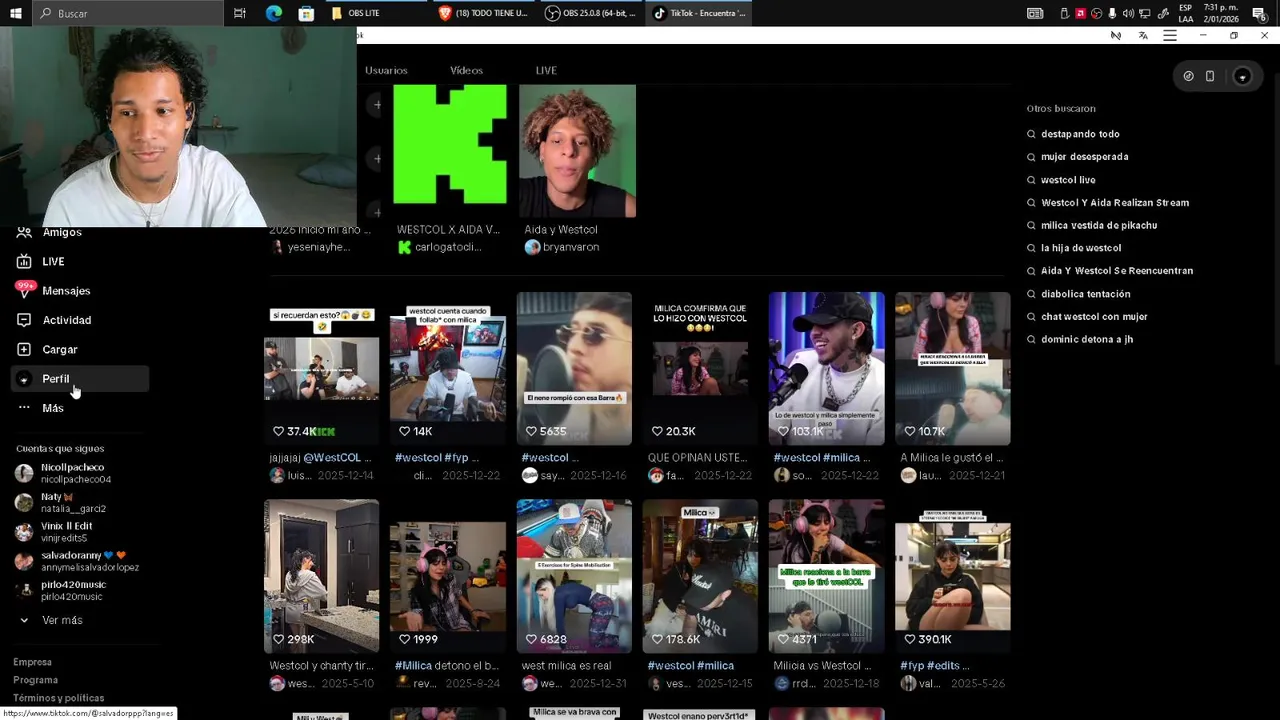Search suggestion 'mujer desesperada'
1280x720 pixels.
(x=1084, y=157)
